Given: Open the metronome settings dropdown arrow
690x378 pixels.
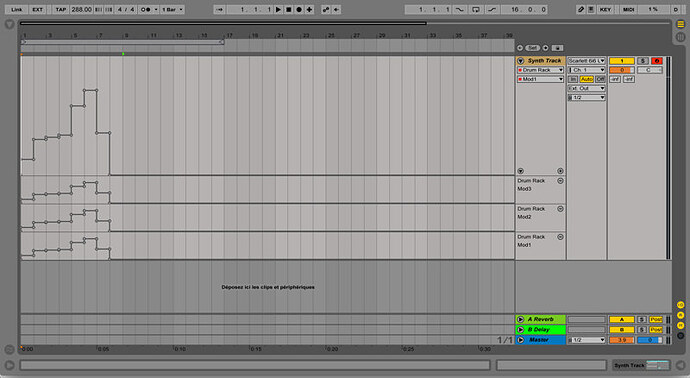Looking at the screenshot, I should pyautogui.click(x=156, y=9).
